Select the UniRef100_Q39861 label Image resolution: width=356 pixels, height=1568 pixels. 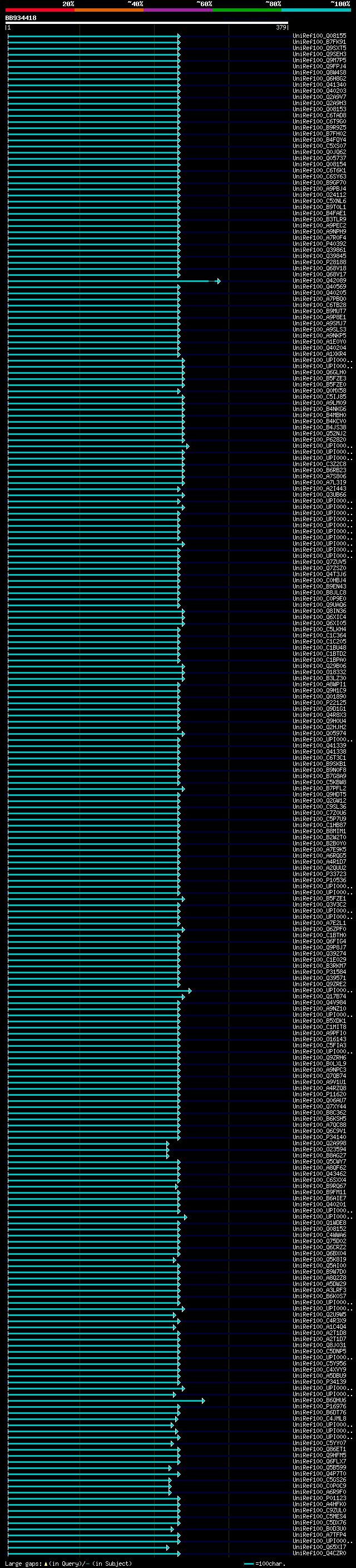(x=319, y=250)
